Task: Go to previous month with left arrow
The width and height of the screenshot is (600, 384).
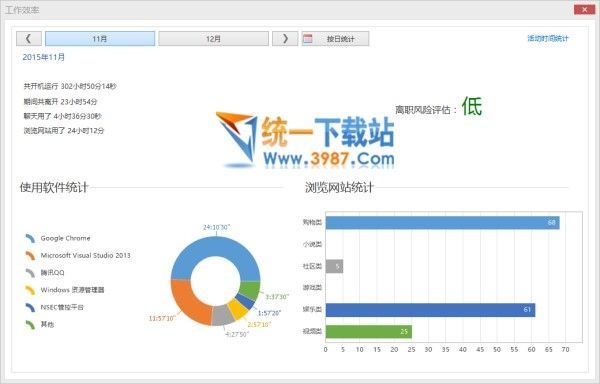Action: click(x=29, y=39)
